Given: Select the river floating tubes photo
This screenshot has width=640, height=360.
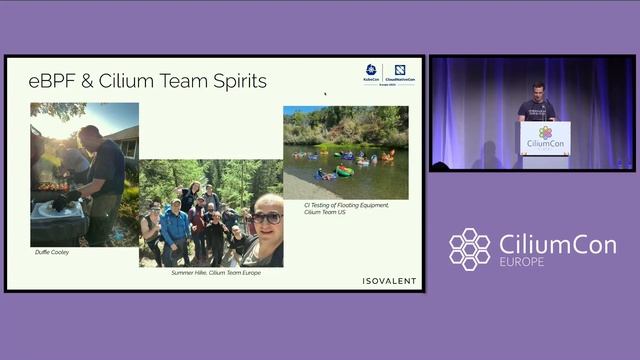Looking at the screenshot, I should click(346, 153).
